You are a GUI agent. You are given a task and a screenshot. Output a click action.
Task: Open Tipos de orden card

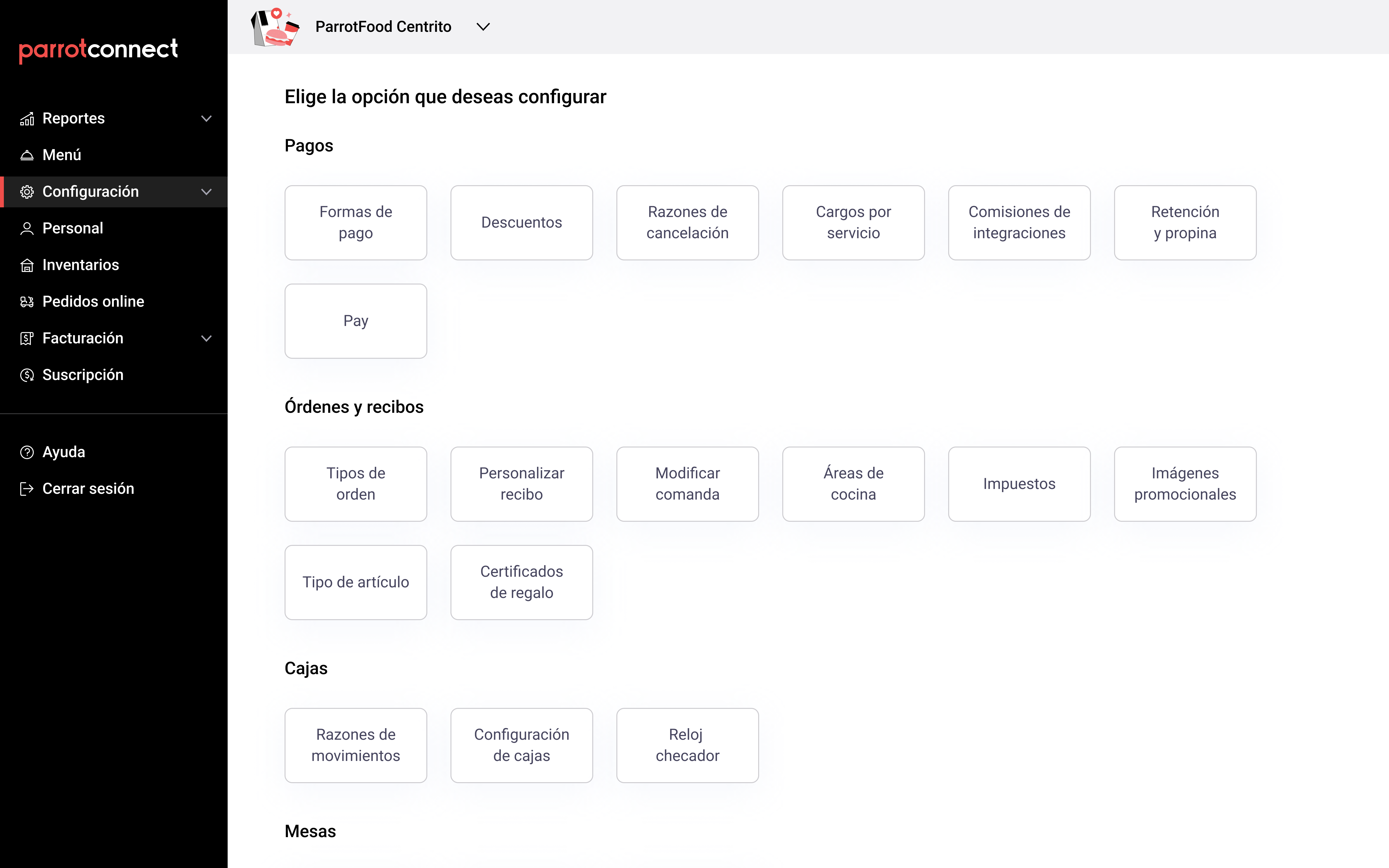(x=356, y=484)
